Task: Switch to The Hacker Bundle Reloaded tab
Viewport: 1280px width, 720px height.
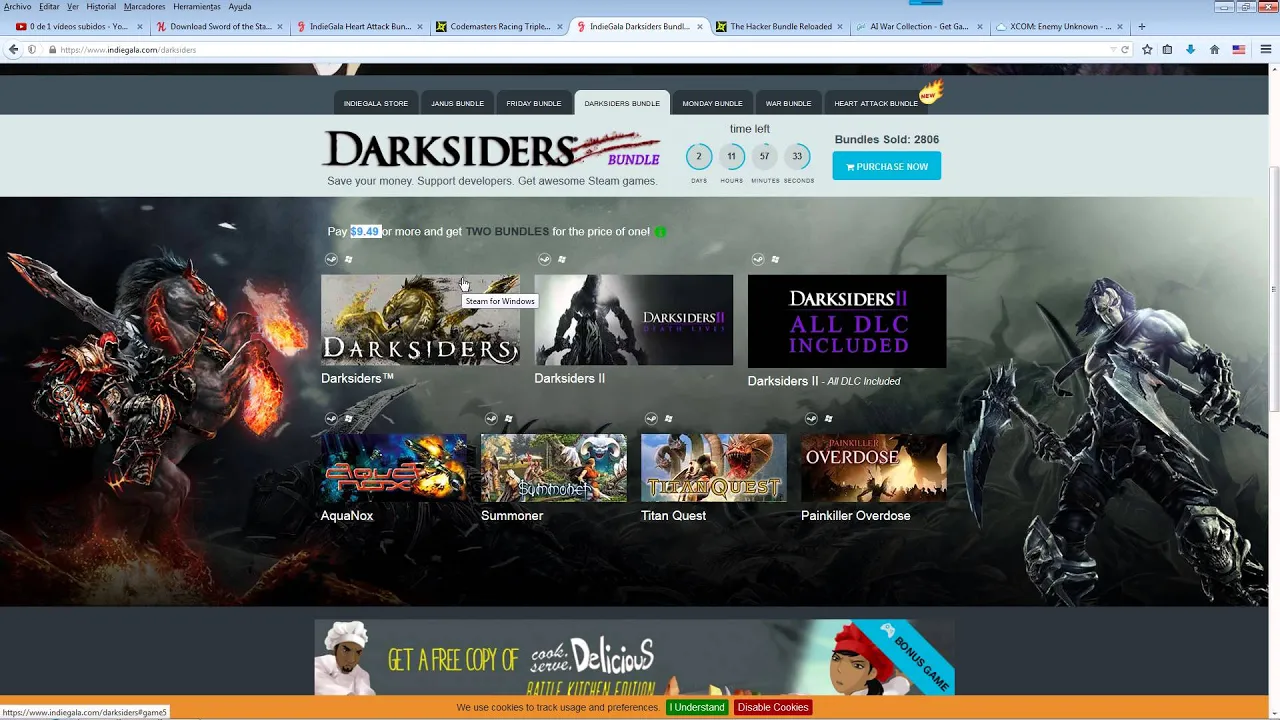Action: [x=780, y=26]
